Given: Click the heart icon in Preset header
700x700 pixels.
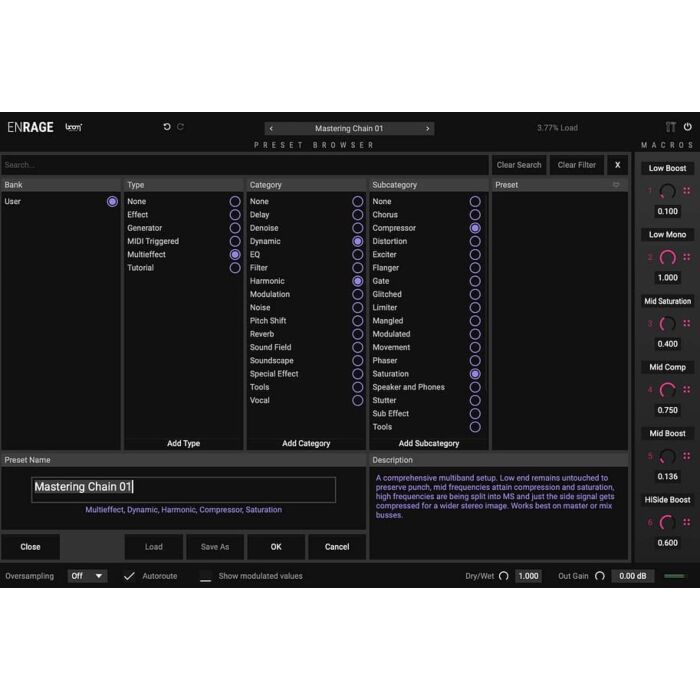Looking at the screenshot, I should (x=616, y=185).
